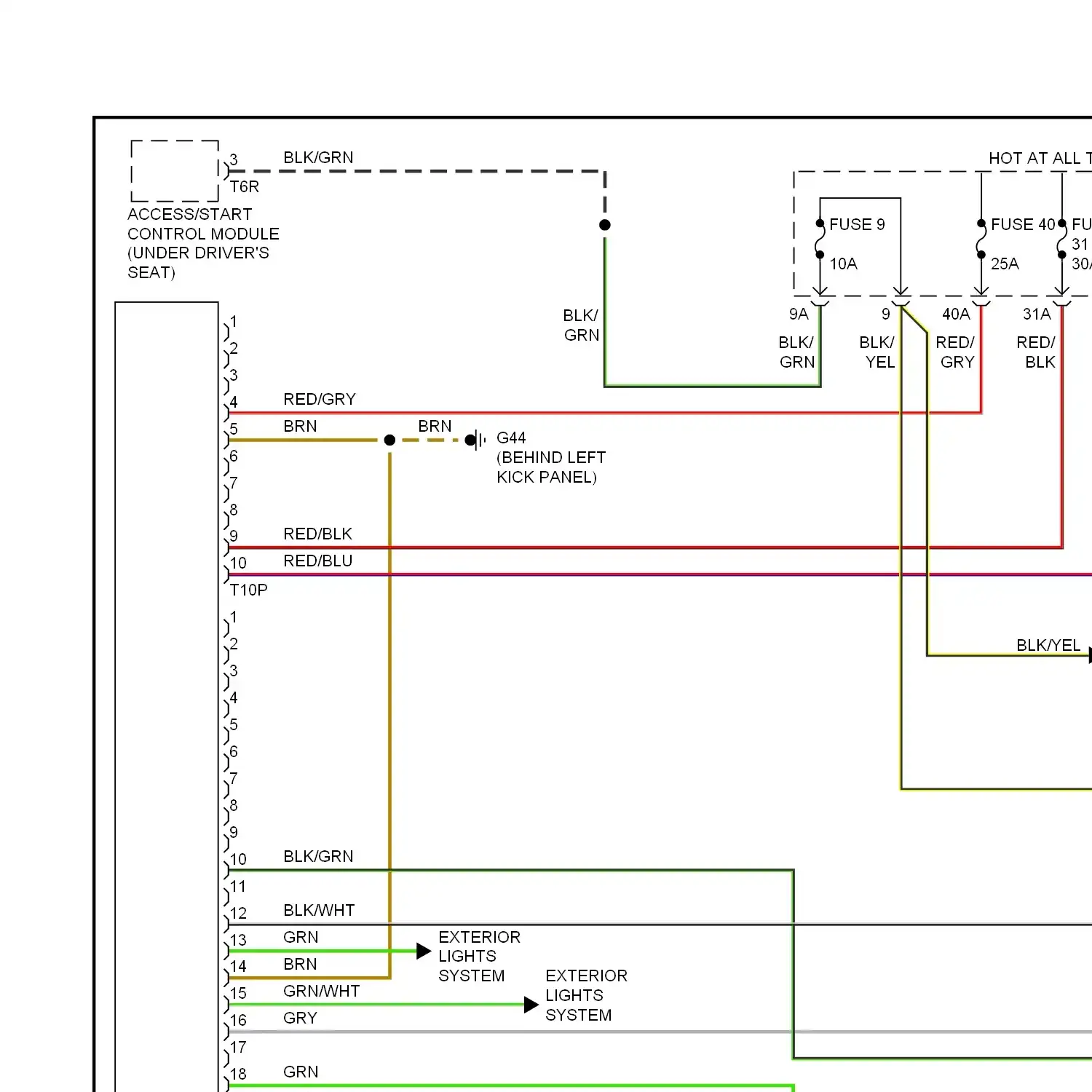
Task: Select G44 BEHIND LEFT KICK PANEL text
Action: pos(551,457)
